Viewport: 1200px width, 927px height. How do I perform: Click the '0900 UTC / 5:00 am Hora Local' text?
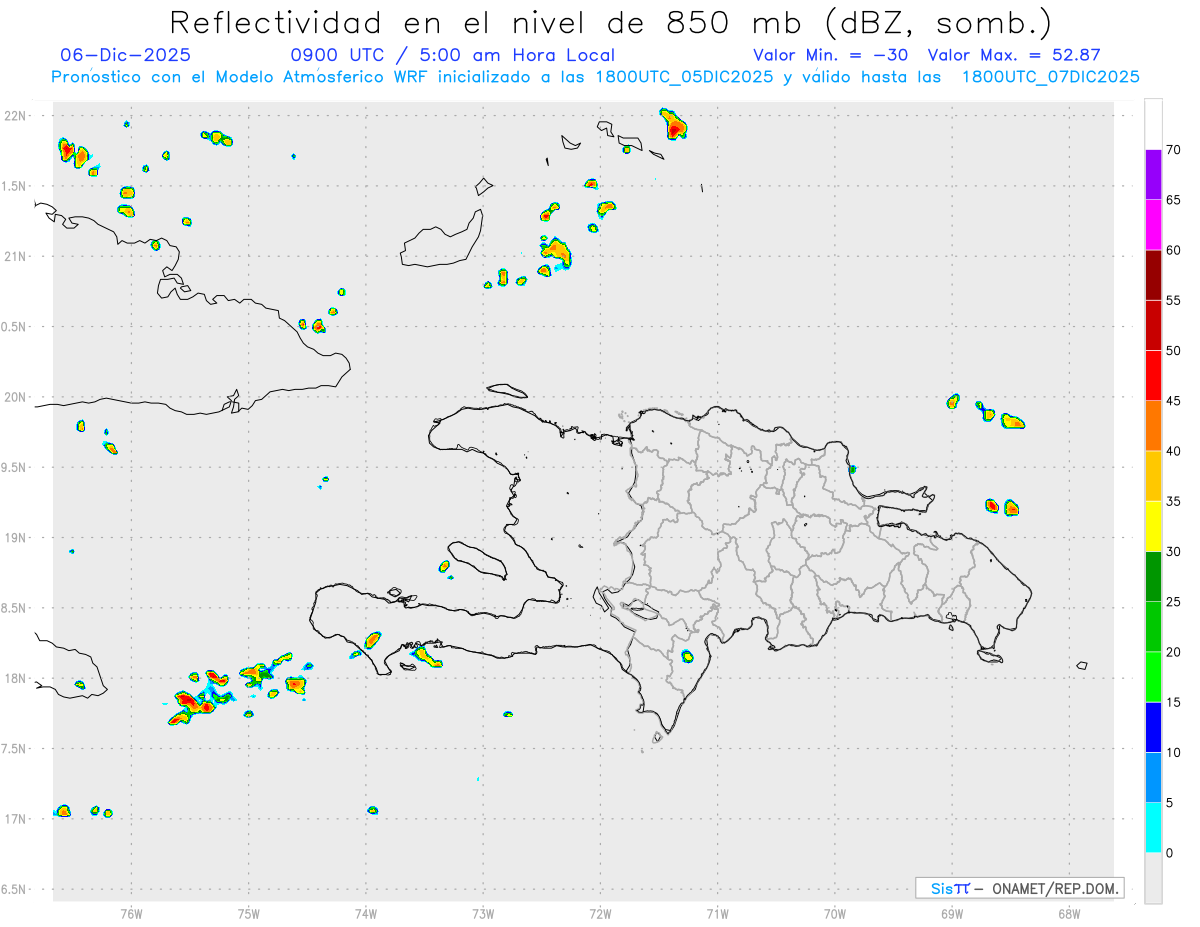pyautogui.click(x=452, y=55)
